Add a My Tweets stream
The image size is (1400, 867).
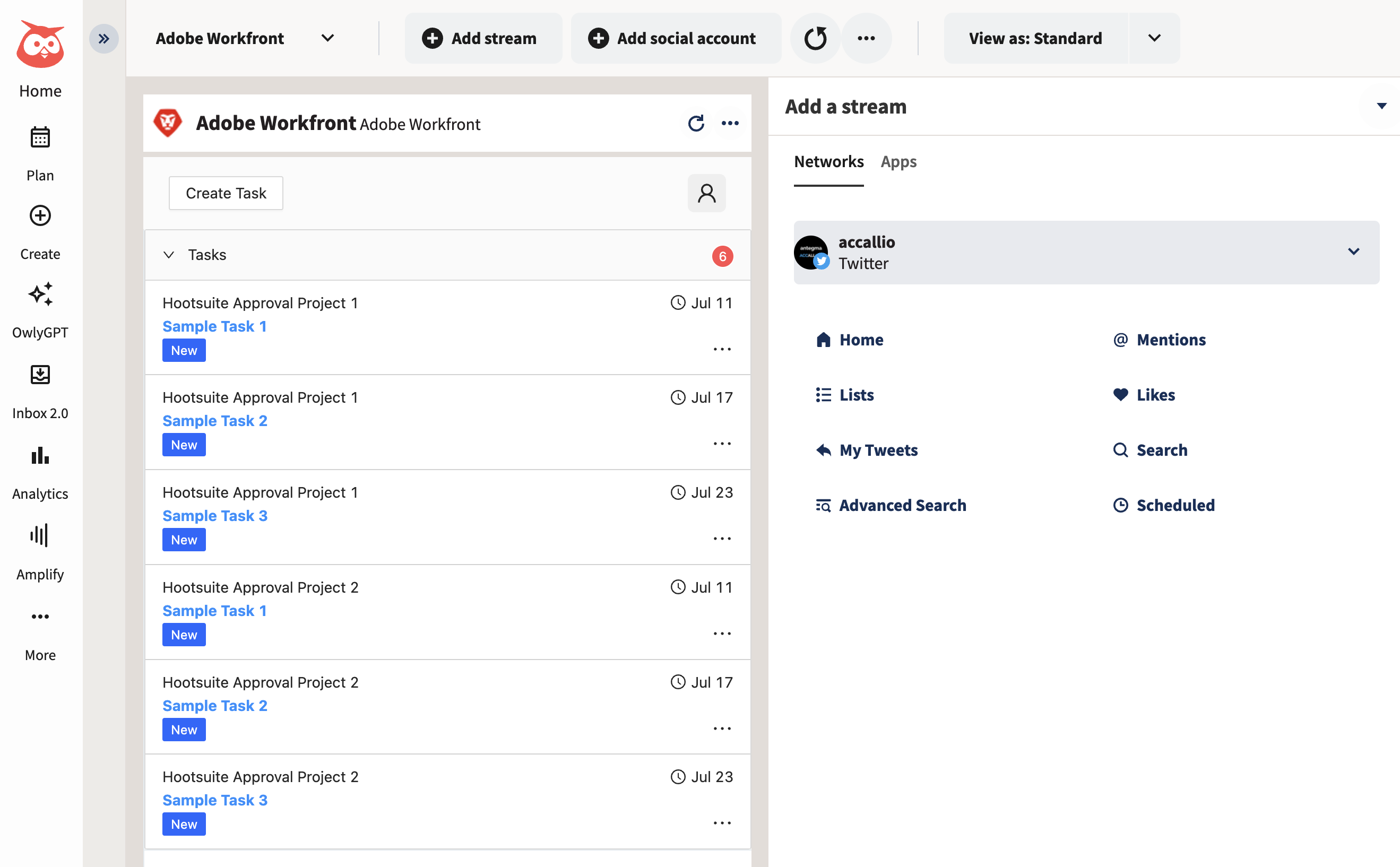click(867, 450)
